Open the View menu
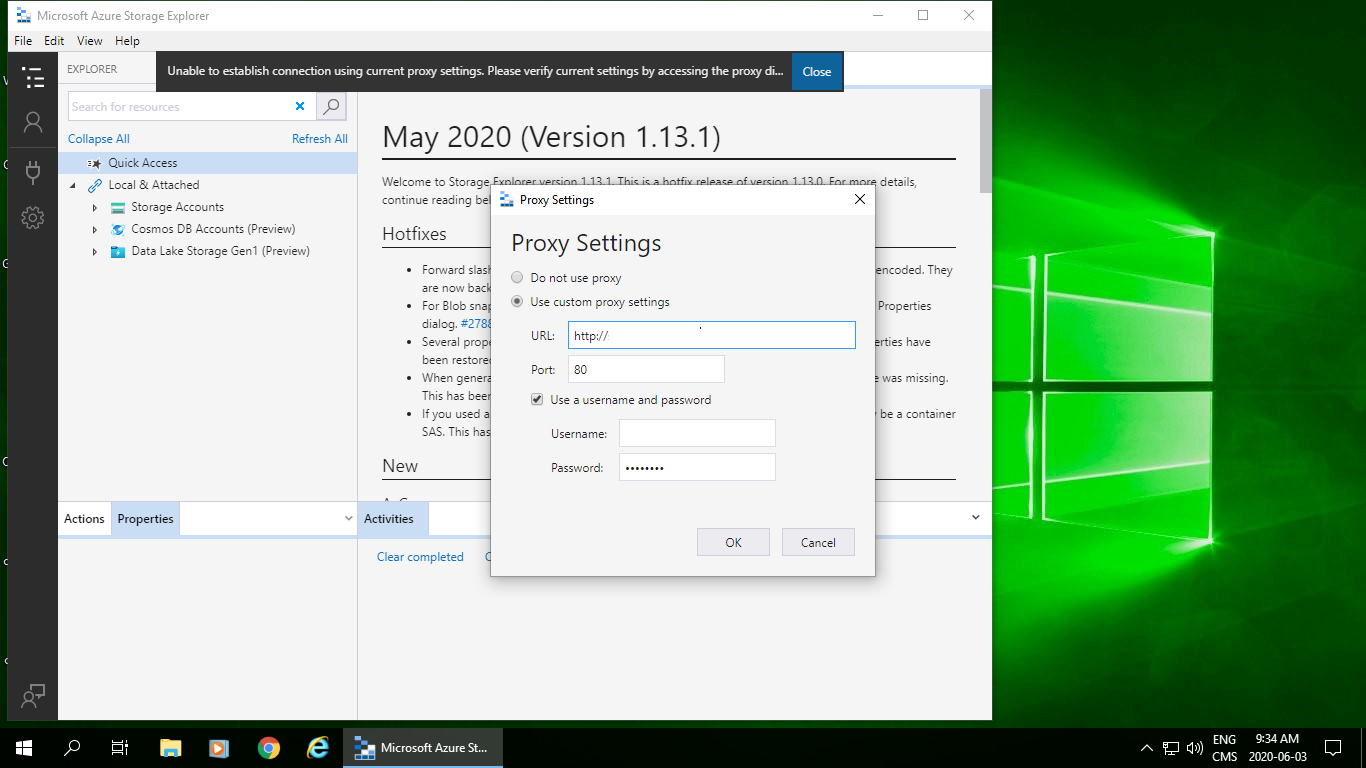This screenshot has width=1366, height=768. point(90,41)
